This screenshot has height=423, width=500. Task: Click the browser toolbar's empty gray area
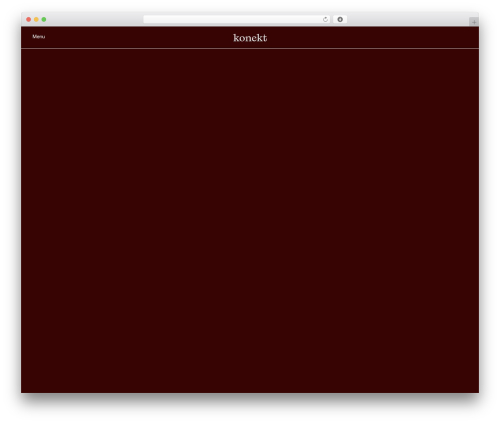tap(407, 19)
